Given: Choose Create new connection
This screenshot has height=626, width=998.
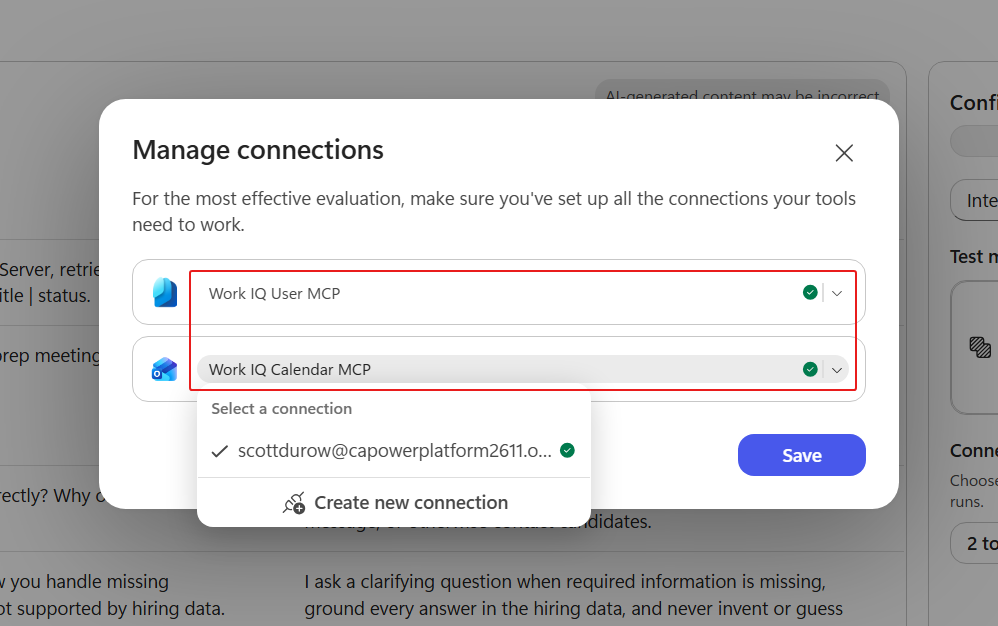Looking at the screenshot, I should pos(394,503).
